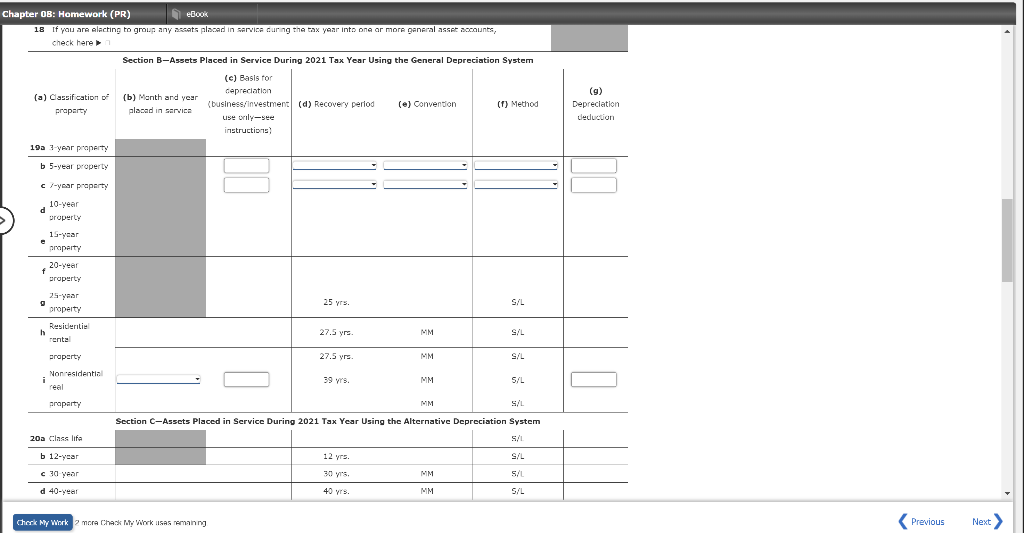Screen dimensions: 1024x533
Task: Click the '39 yrs.' recovery period text
Action: (336, 380)
